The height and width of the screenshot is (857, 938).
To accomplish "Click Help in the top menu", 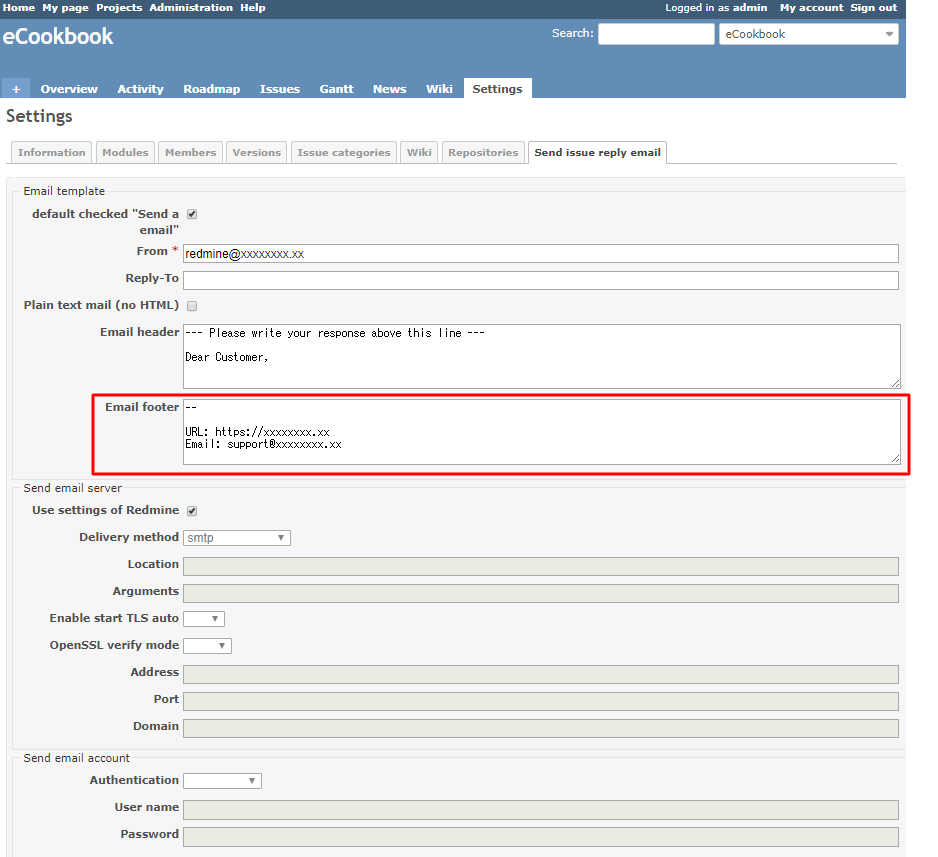I will [x=253, y=7].
